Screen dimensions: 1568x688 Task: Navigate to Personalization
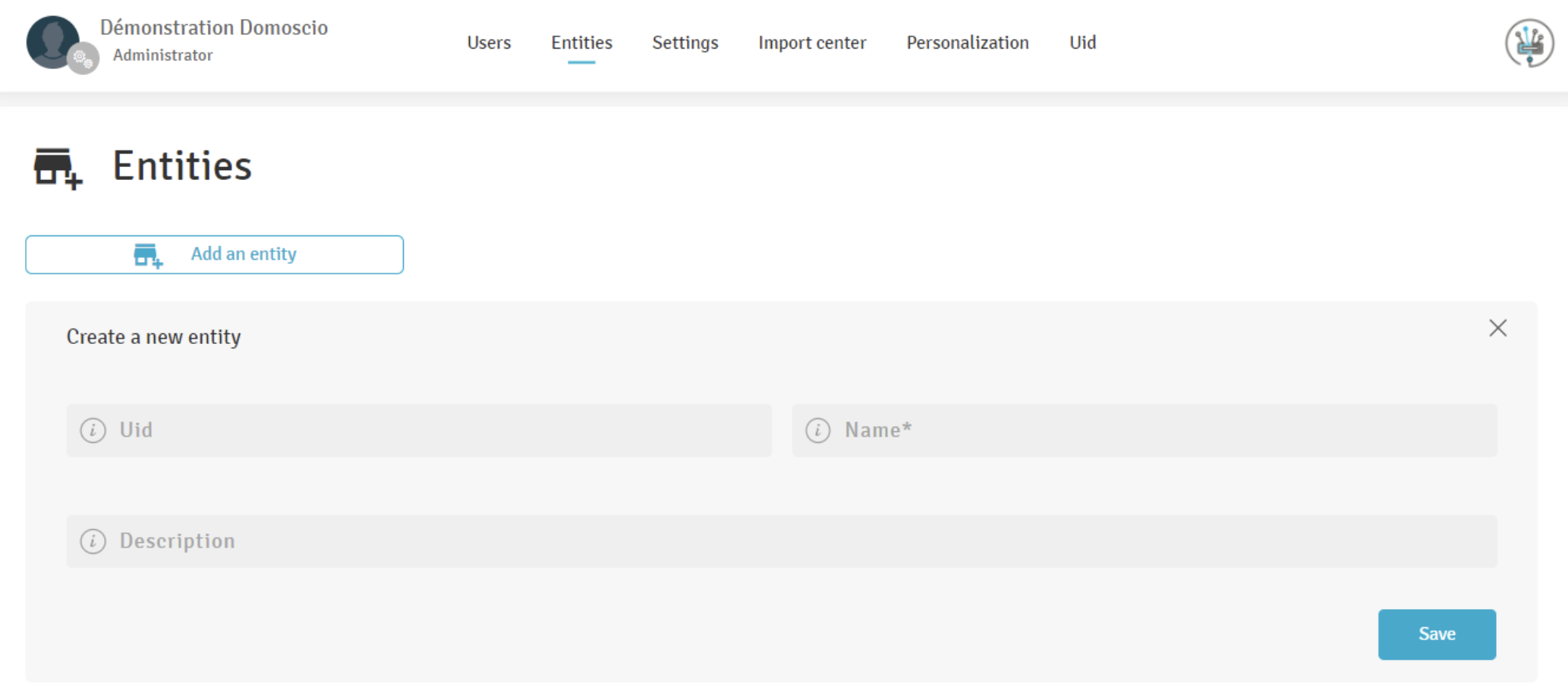pos(967,43)
